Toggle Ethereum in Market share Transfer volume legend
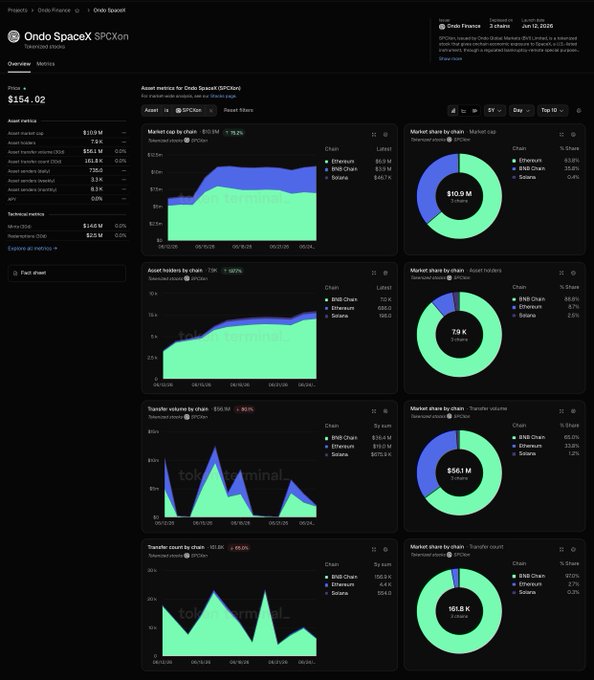This screenshot has width=594, height=680. click(527, 446)
